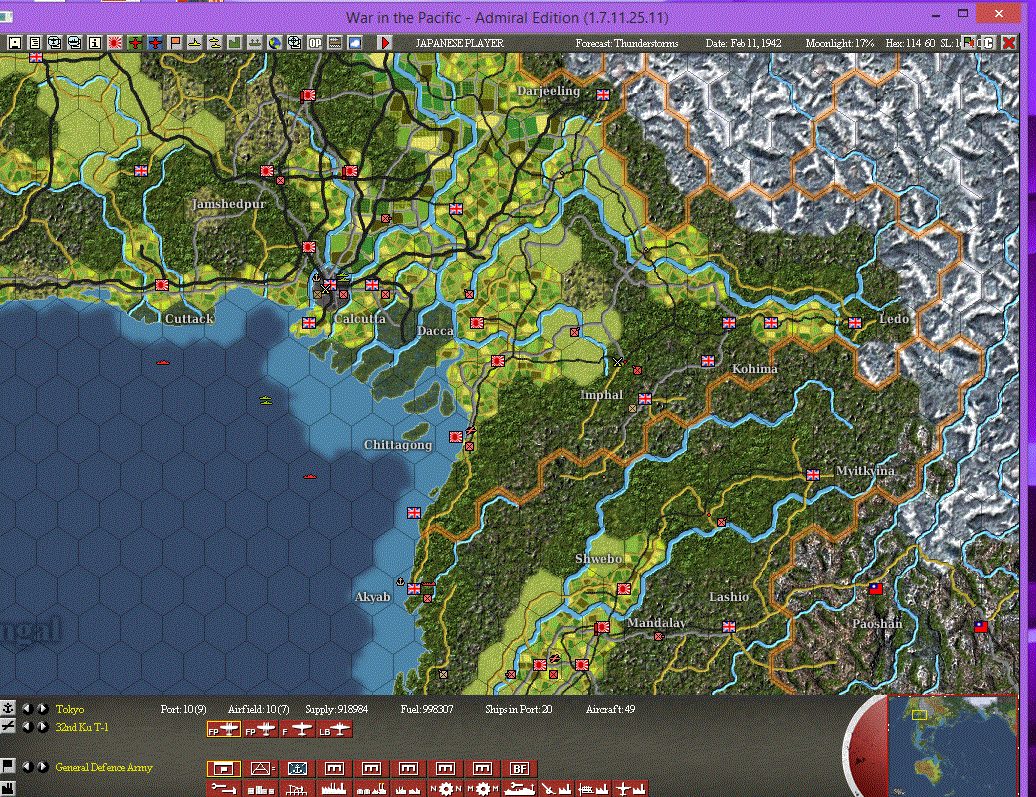Select the red plane on blue background icon

click(x=155, y=43)
